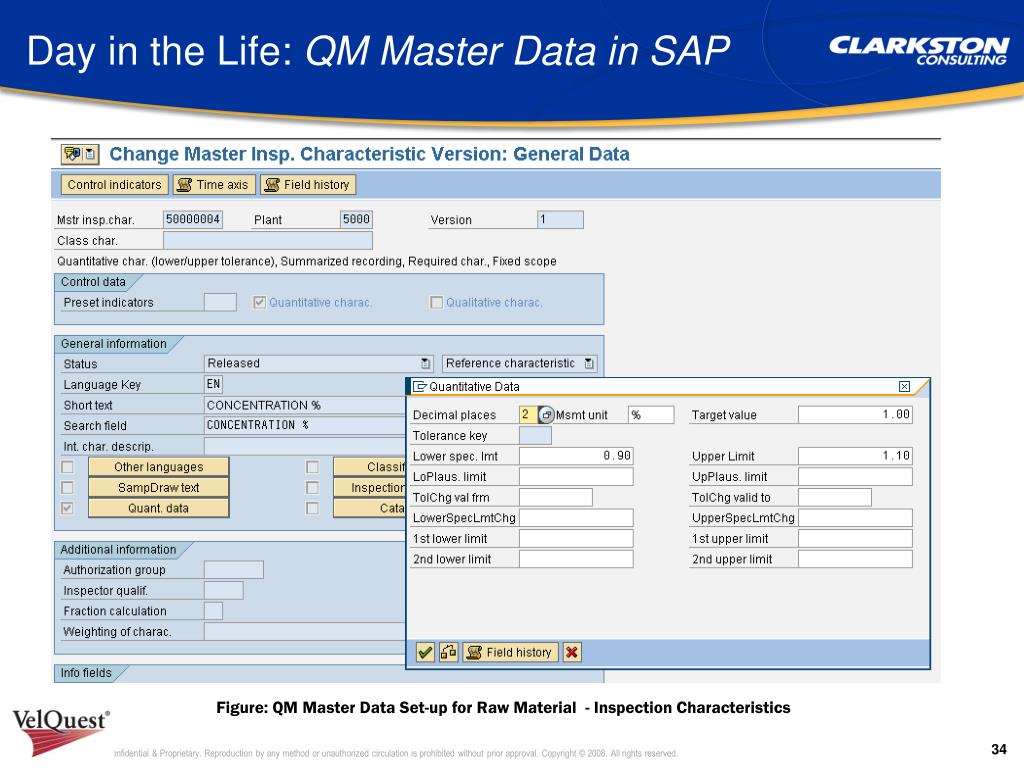Click the TolChg valid to field

(x=835, y=498)
